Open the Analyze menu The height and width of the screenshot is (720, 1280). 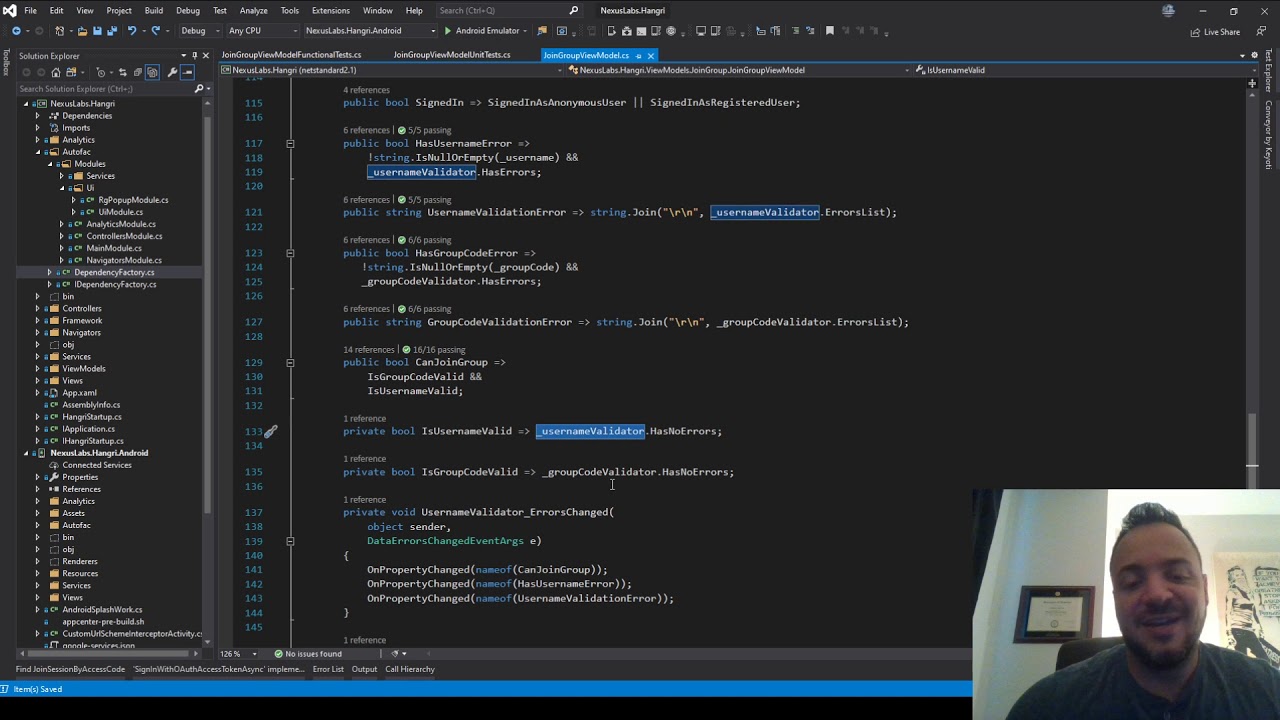coord(253,11)
